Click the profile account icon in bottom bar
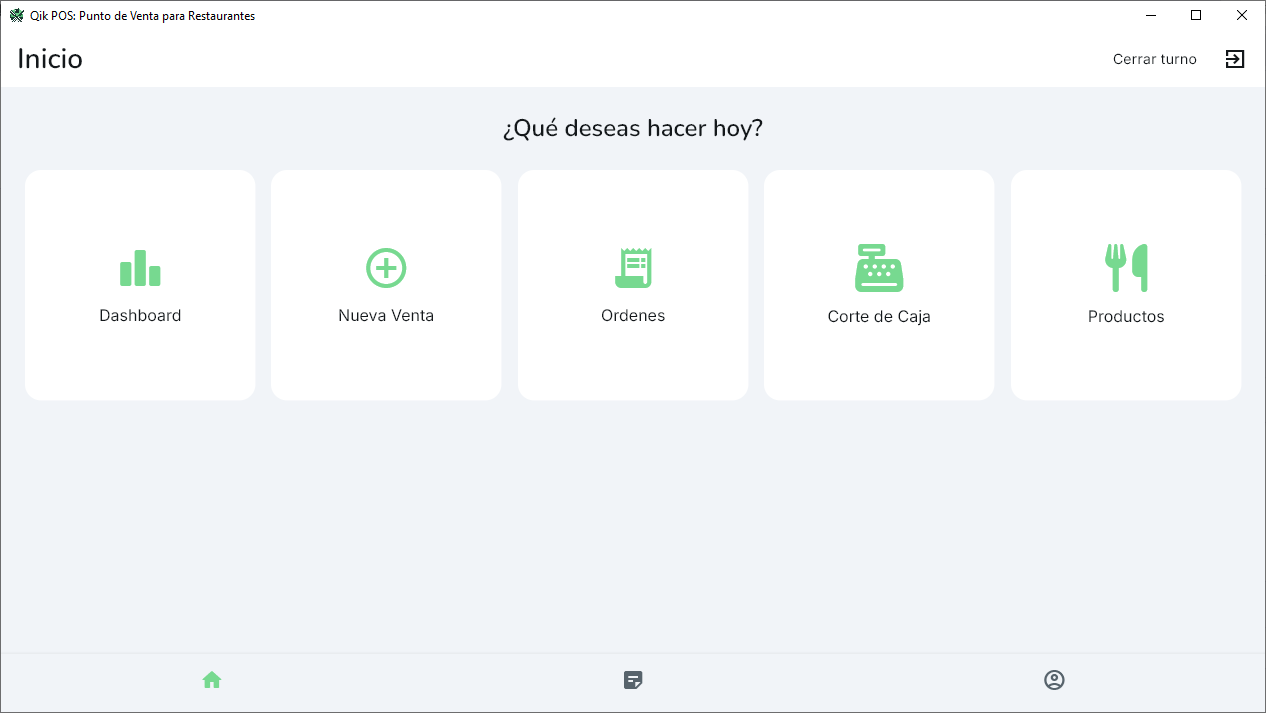 point(1055,679)
